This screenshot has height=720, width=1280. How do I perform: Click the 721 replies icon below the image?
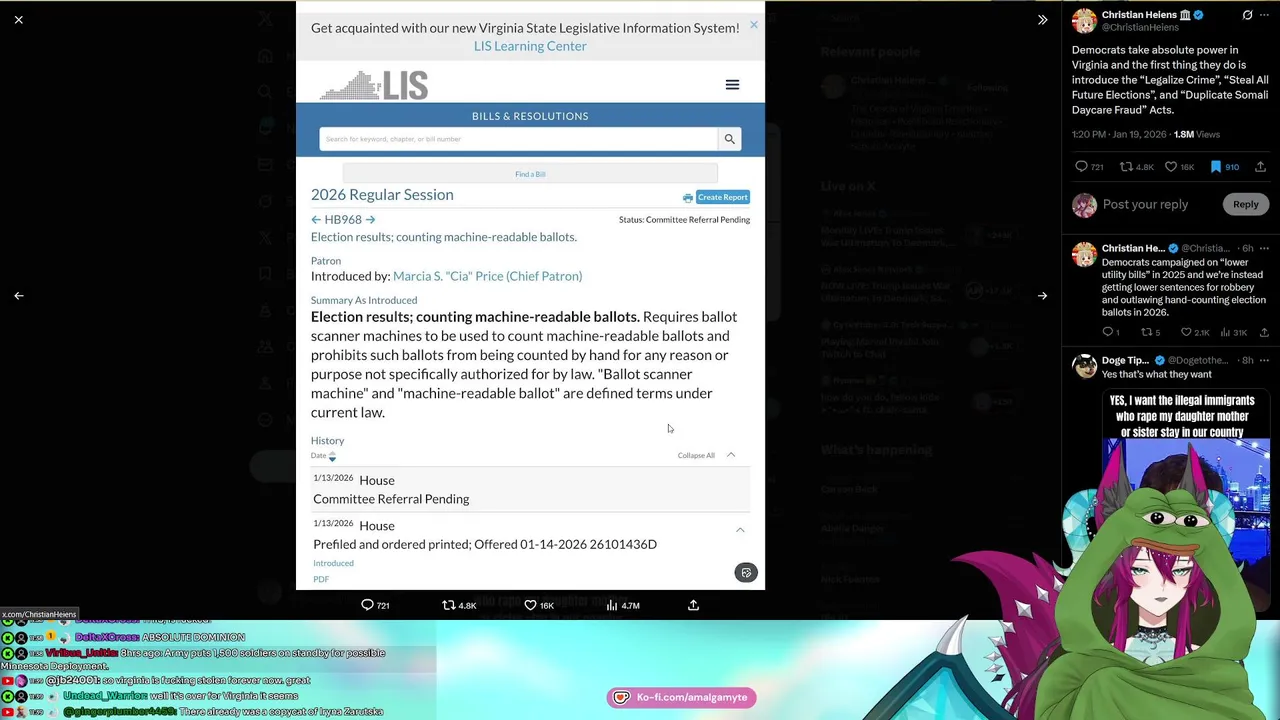pos(375,605)
